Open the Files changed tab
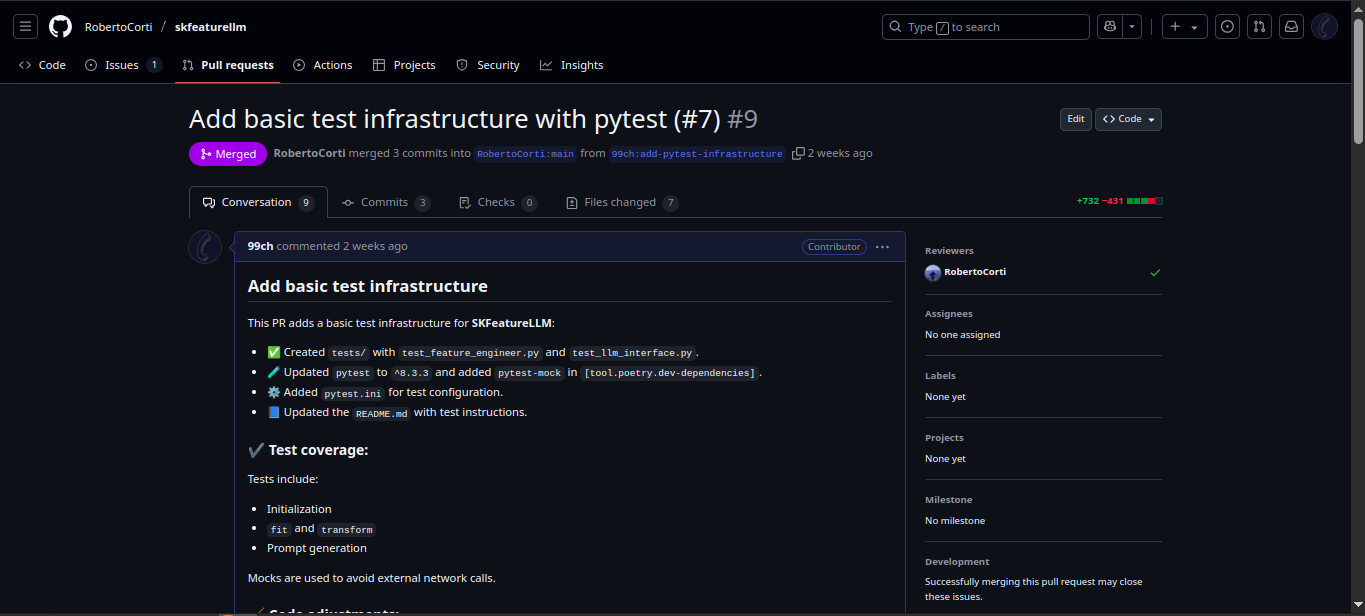This screenshot has width=1365, height=616. [620, 201]
